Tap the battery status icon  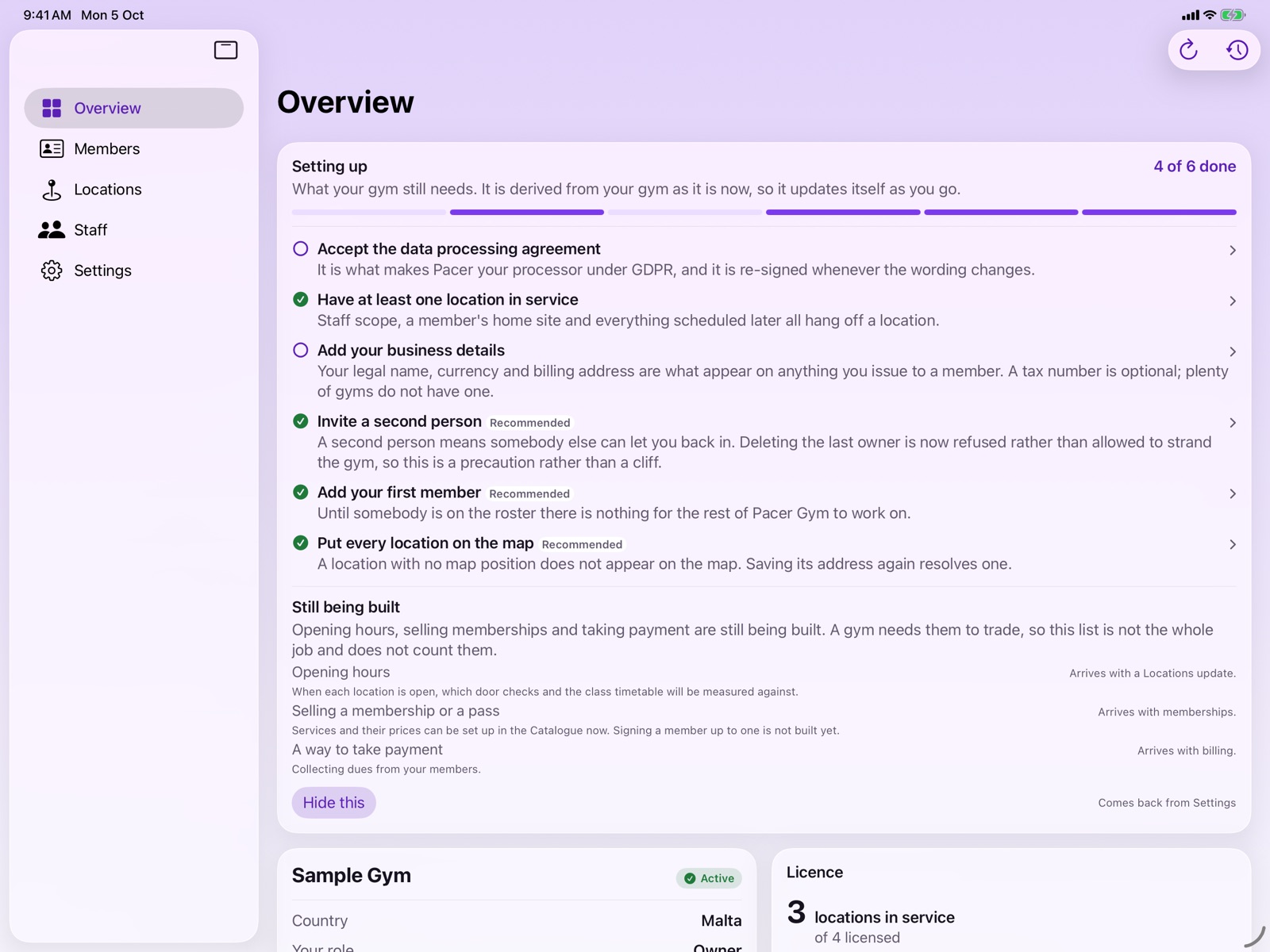click(x=1233, y=14)
